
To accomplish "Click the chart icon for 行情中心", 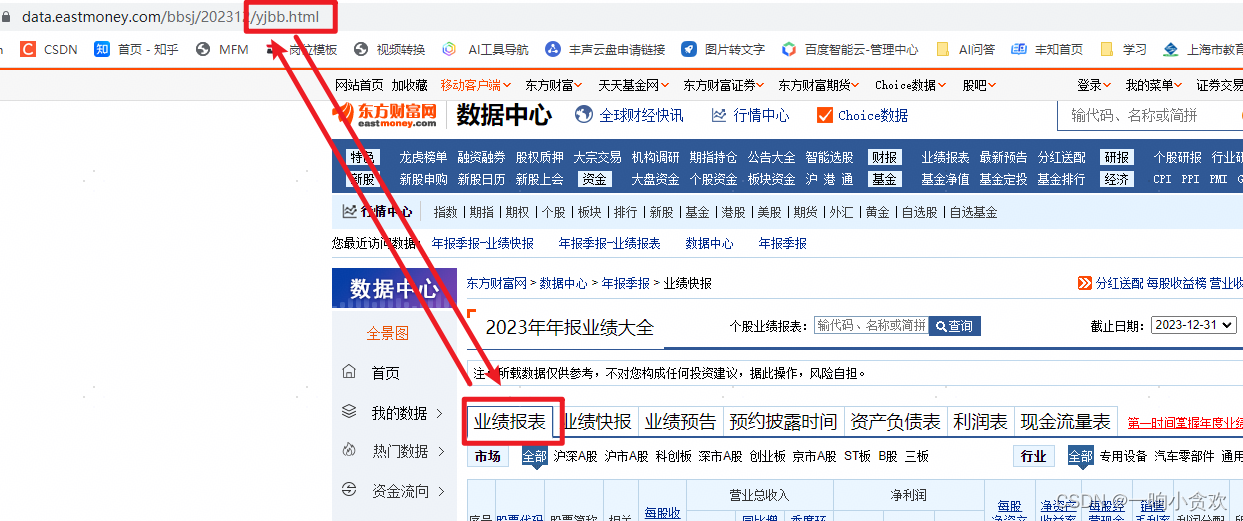I will [719, 115].
